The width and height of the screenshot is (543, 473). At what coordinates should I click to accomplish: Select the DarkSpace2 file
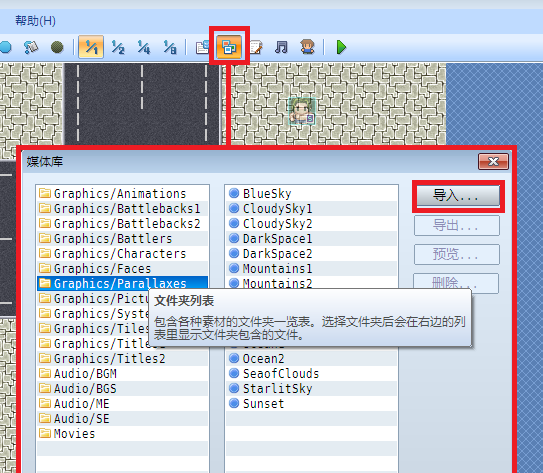pos(311,253)
